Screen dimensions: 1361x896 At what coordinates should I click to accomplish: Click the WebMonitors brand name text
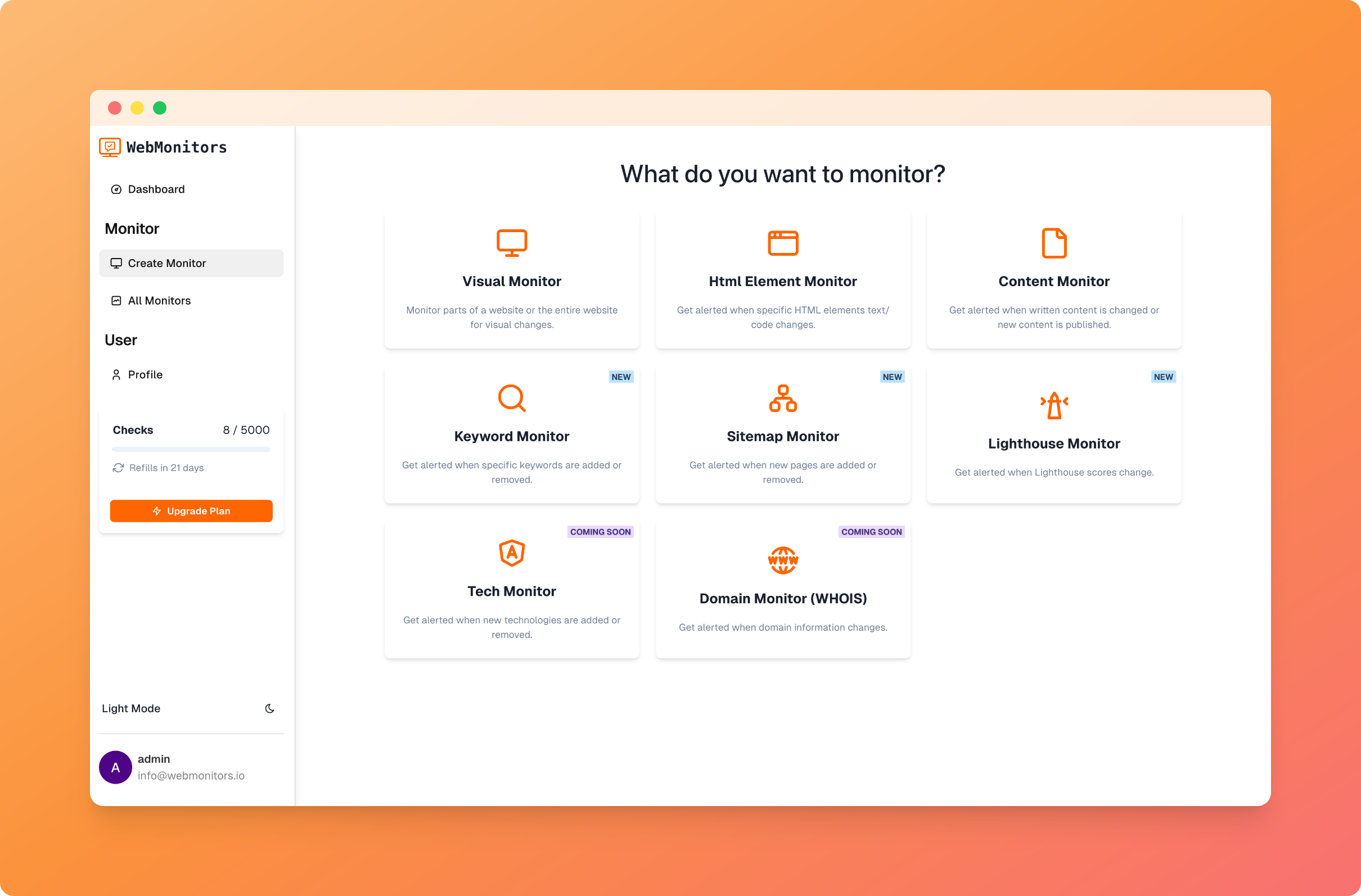click(177, 147)
